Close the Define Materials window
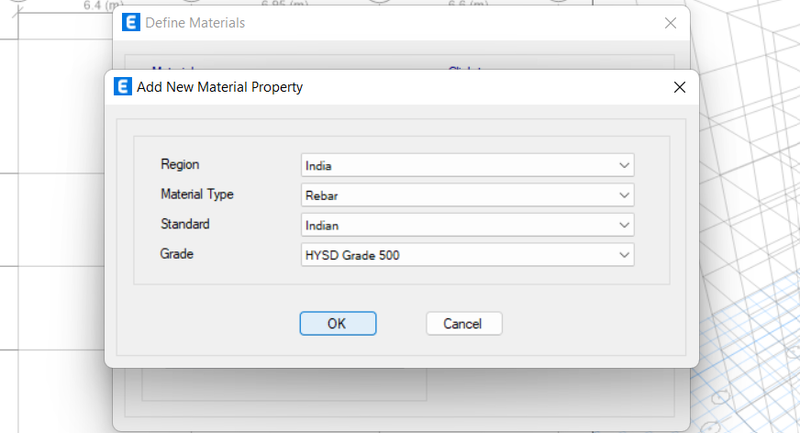 coord(670,23)
